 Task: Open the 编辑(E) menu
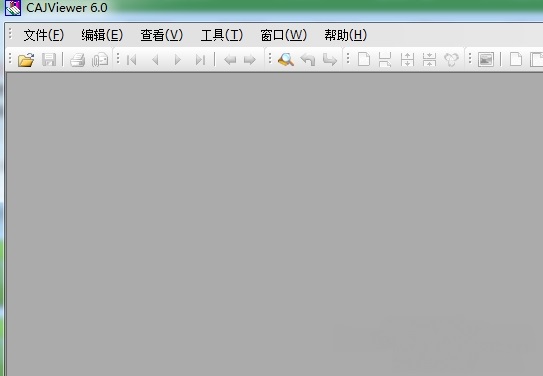102,35
